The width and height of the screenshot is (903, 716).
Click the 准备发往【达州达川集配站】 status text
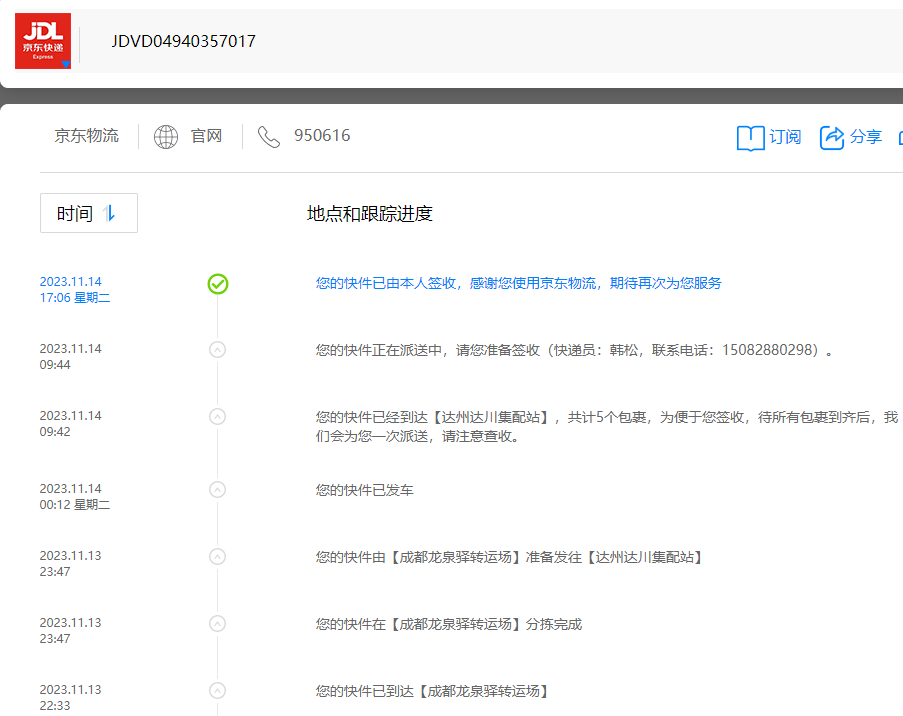tap(509, 557)
